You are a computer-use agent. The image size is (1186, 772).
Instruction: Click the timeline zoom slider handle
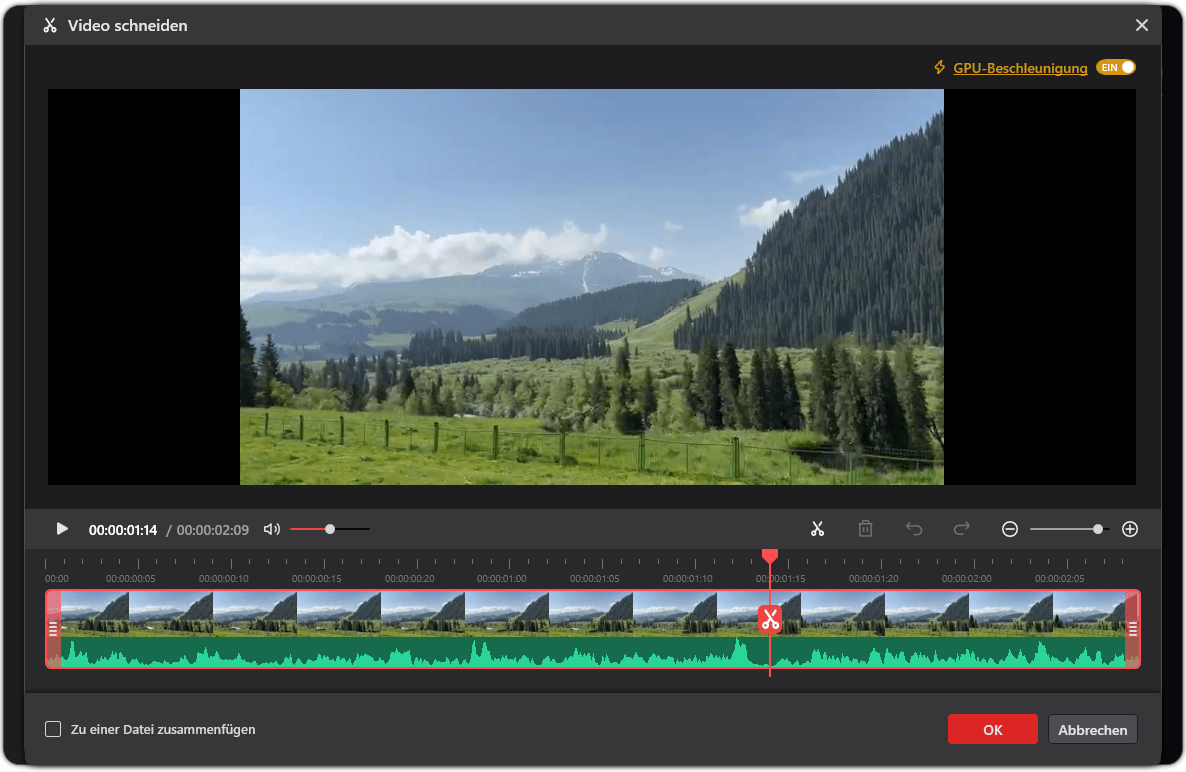(x=1098, y=529)
